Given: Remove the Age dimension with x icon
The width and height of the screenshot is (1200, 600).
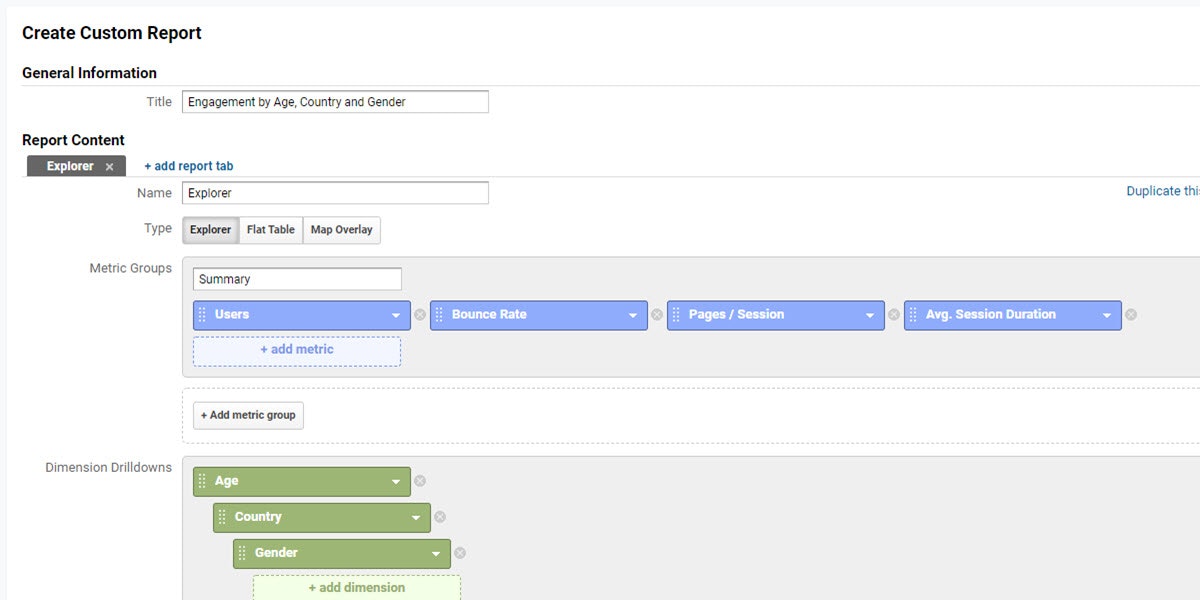Looking at the screenshot, I should click(x=420, y=481).
